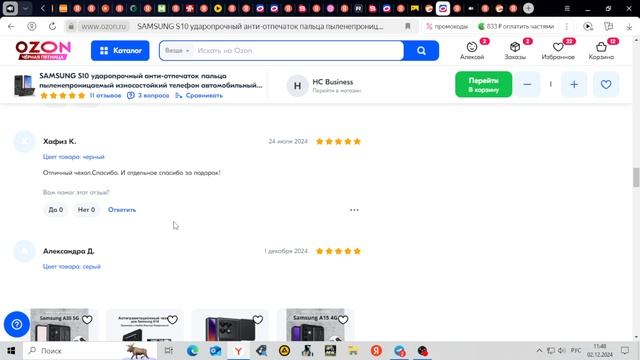Click the media play icon in browser toolbar
This screenshot has height=360, width=640.
[x=588, y=26]
